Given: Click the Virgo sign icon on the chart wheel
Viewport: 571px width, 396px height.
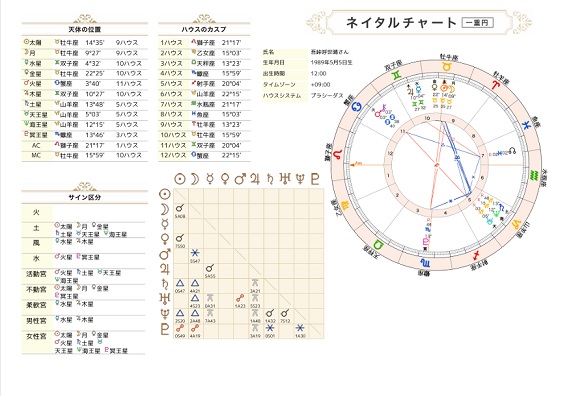Looking at the screenshot, I should pos(344,206).
